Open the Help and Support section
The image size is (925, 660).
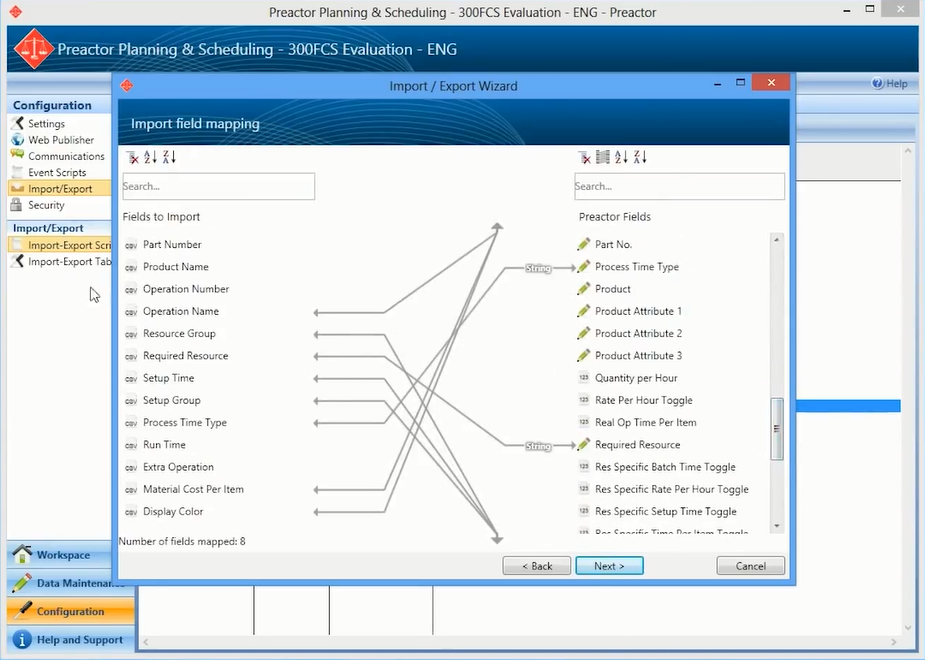[71, 640]
